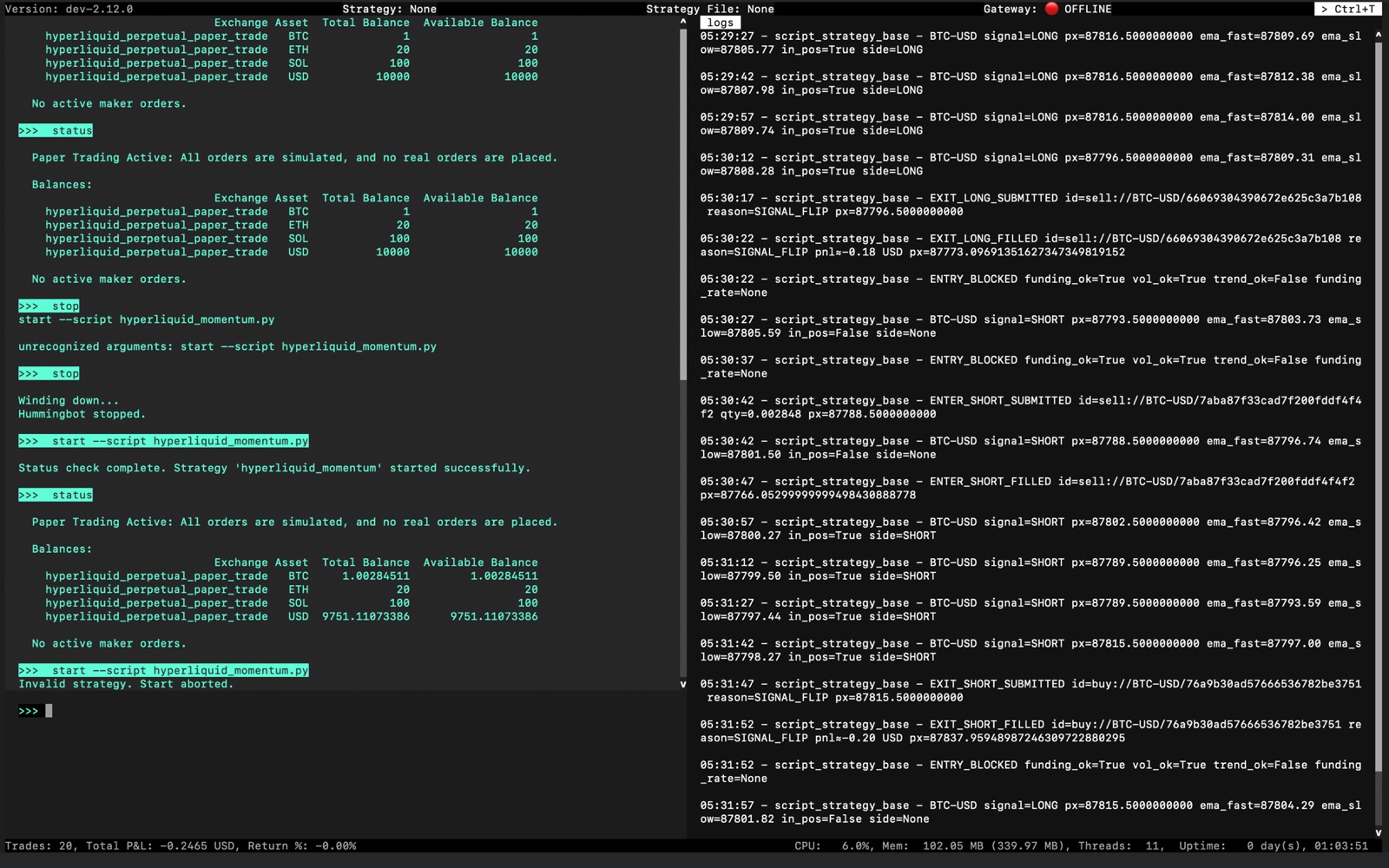Toggle the log pane with Ctrl+T button
This screenshot has height=868, width=1389.
1348,9
